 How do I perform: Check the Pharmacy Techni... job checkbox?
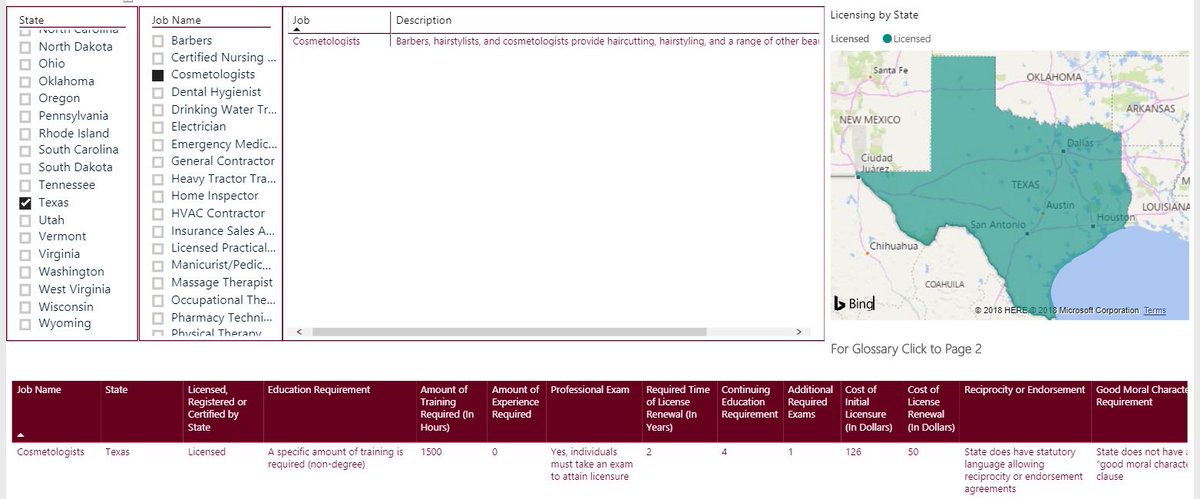158,318
